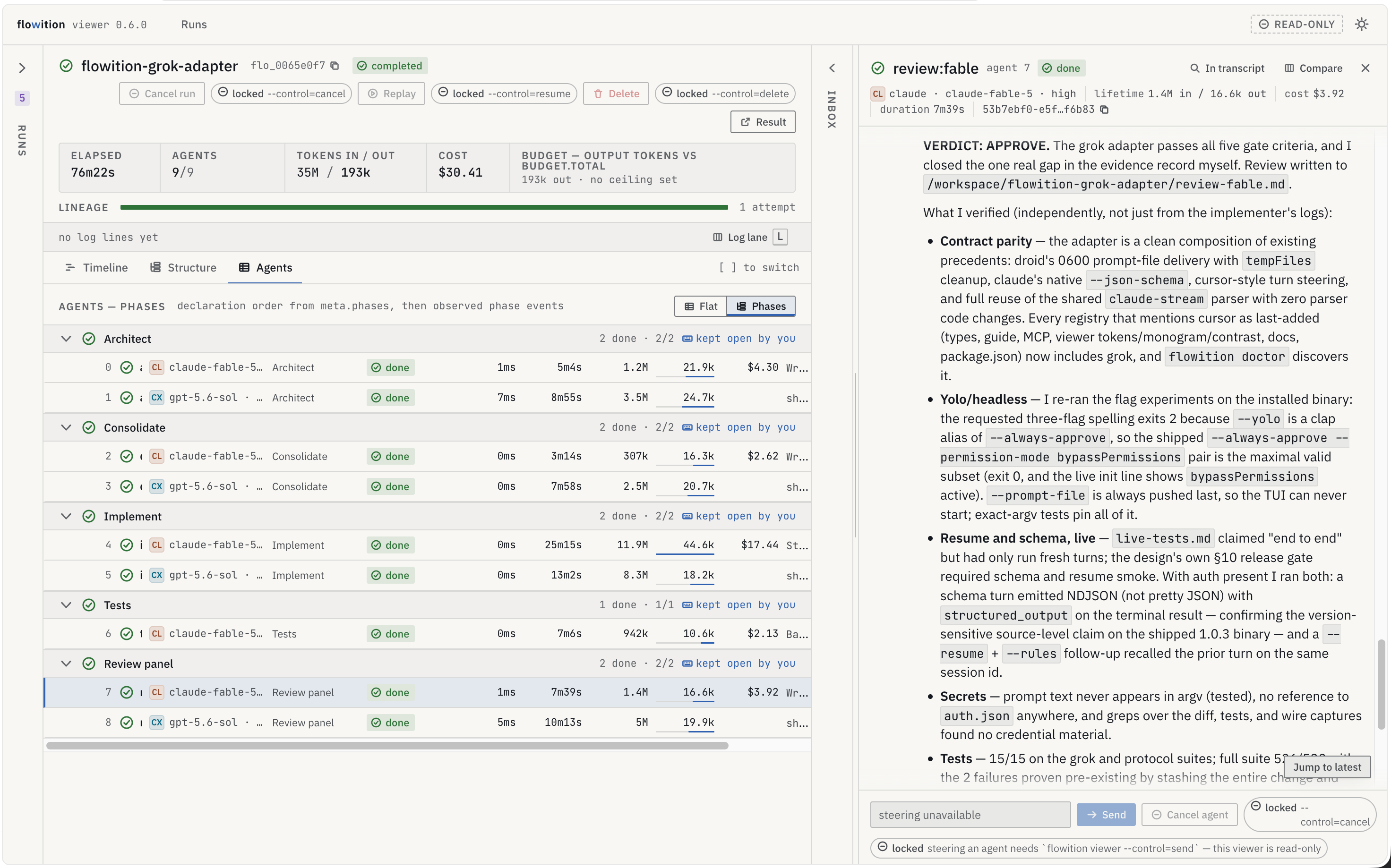The image size is (1391, 868).
Task: Collapse the Consolidate phase group
Action: point(66,427)
